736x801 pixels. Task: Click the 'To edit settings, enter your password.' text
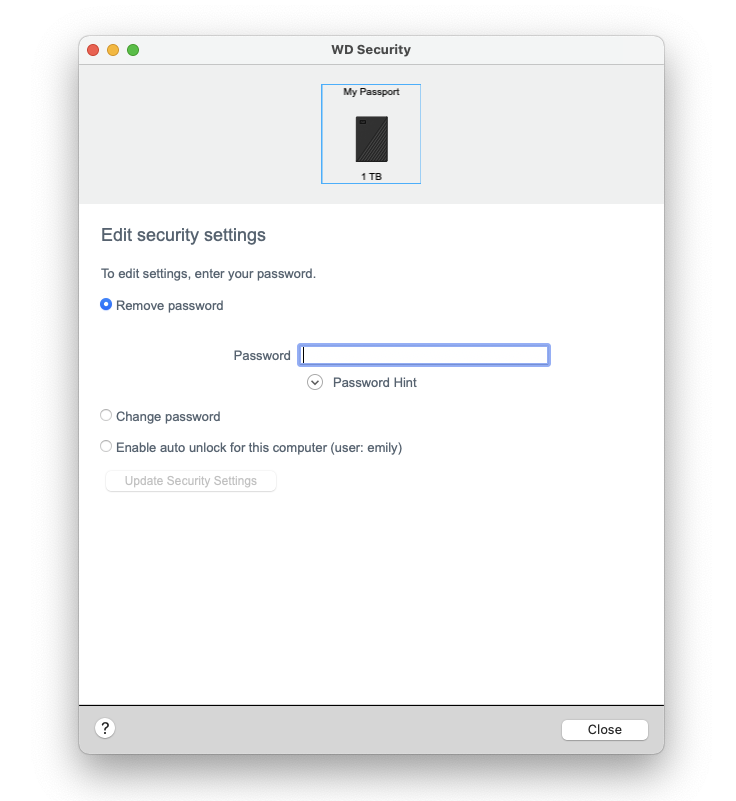(x=208, y=274)
